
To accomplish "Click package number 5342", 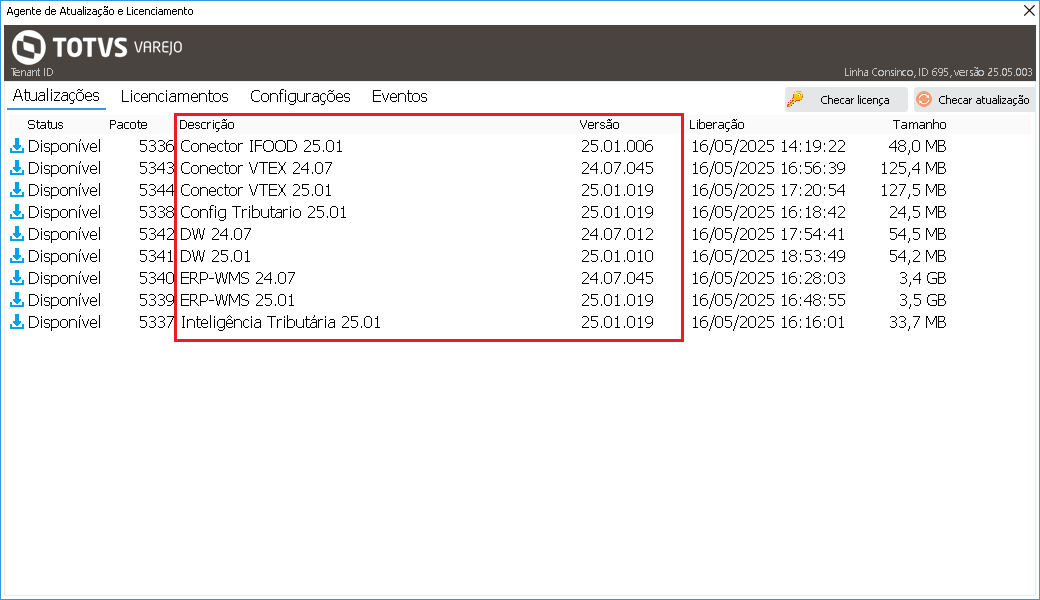I will click(156, 233).
